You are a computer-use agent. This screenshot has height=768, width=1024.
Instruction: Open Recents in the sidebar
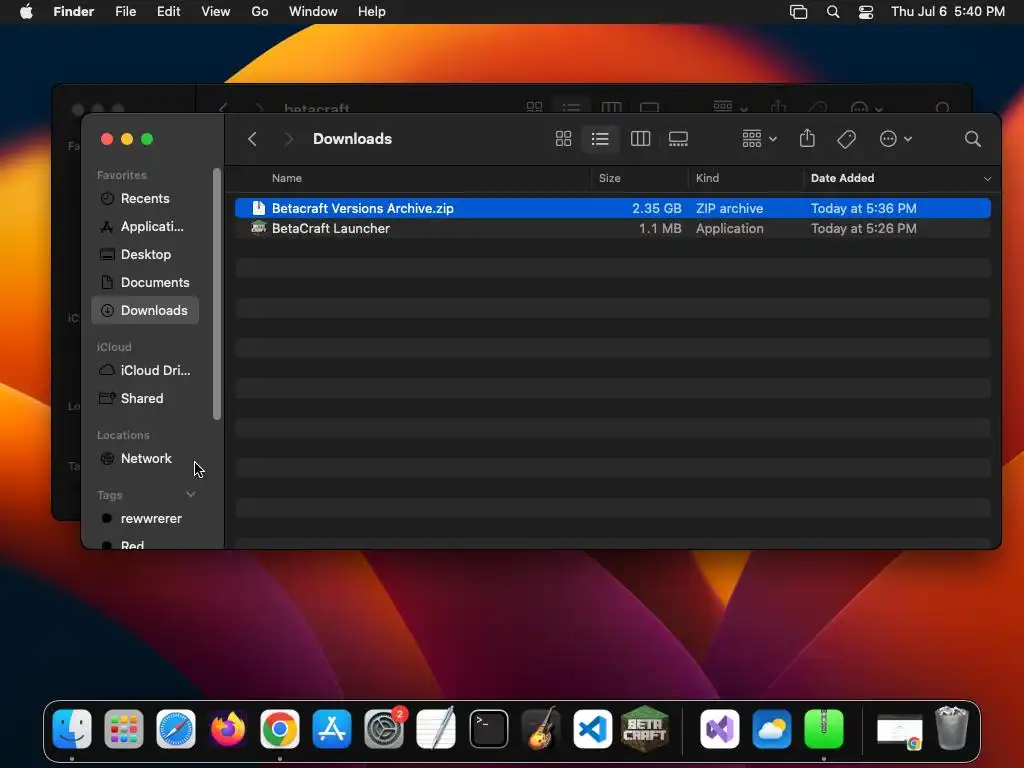(145, 199)
